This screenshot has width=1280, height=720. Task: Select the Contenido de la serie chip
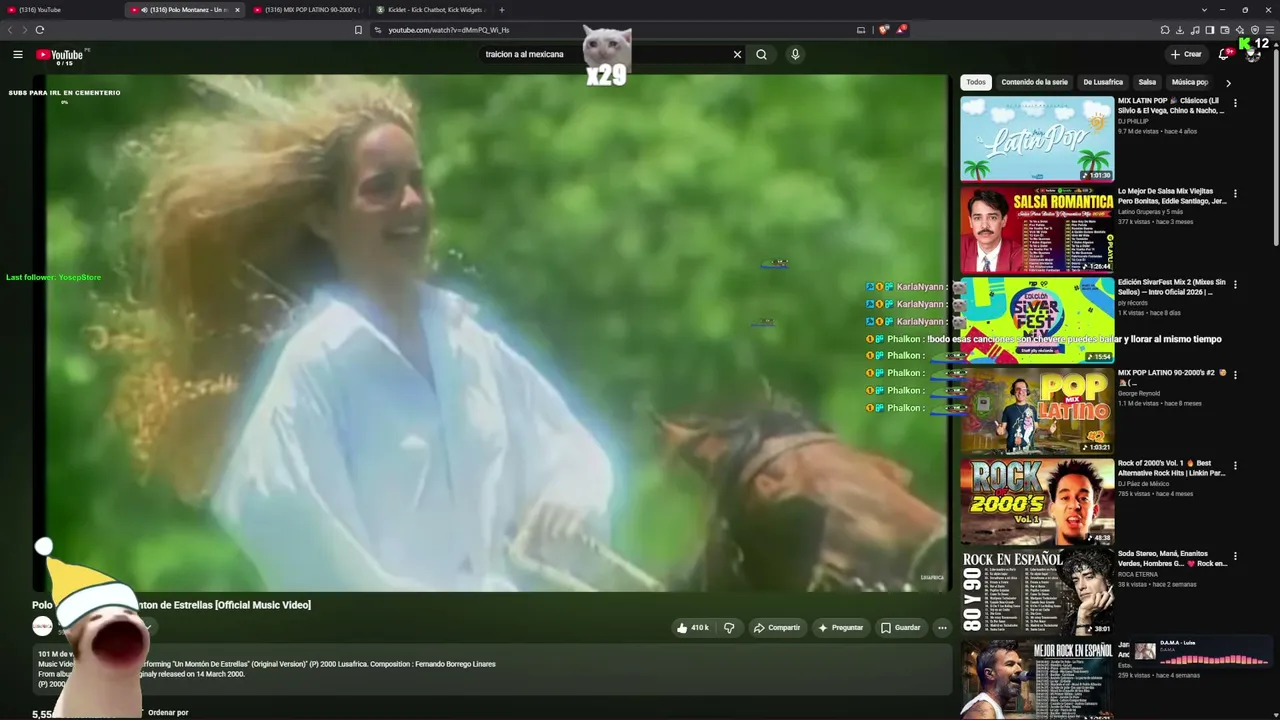pyautogui.click(x=1034, y=82)
